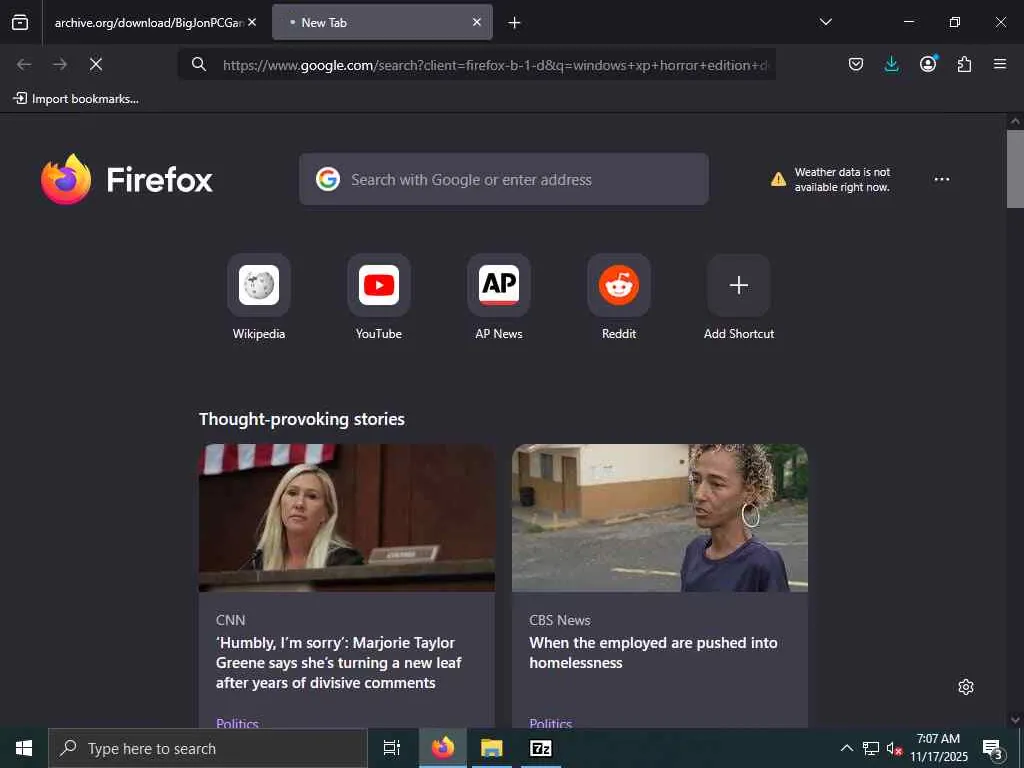Click Politics tag under the CNN story
This screenshot has height=768, width=1024.
pos(237,722)
